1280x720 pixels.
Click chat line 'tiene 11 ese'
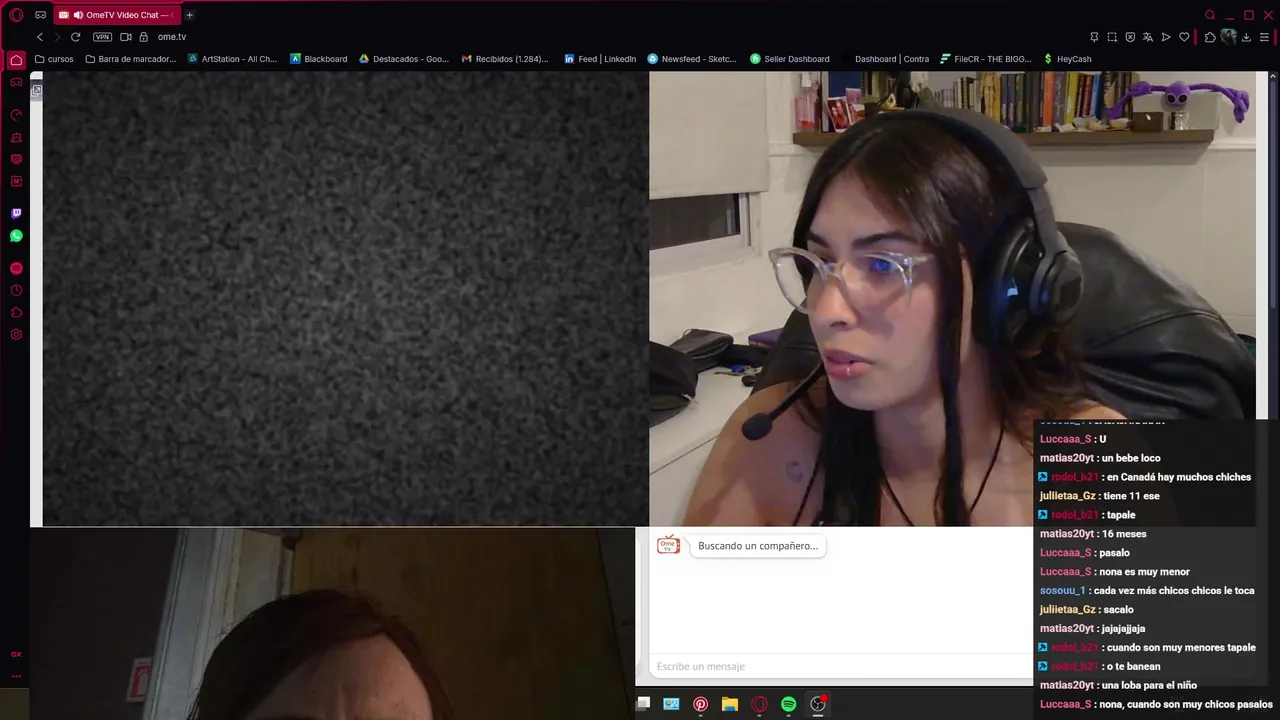[1131, 496]
